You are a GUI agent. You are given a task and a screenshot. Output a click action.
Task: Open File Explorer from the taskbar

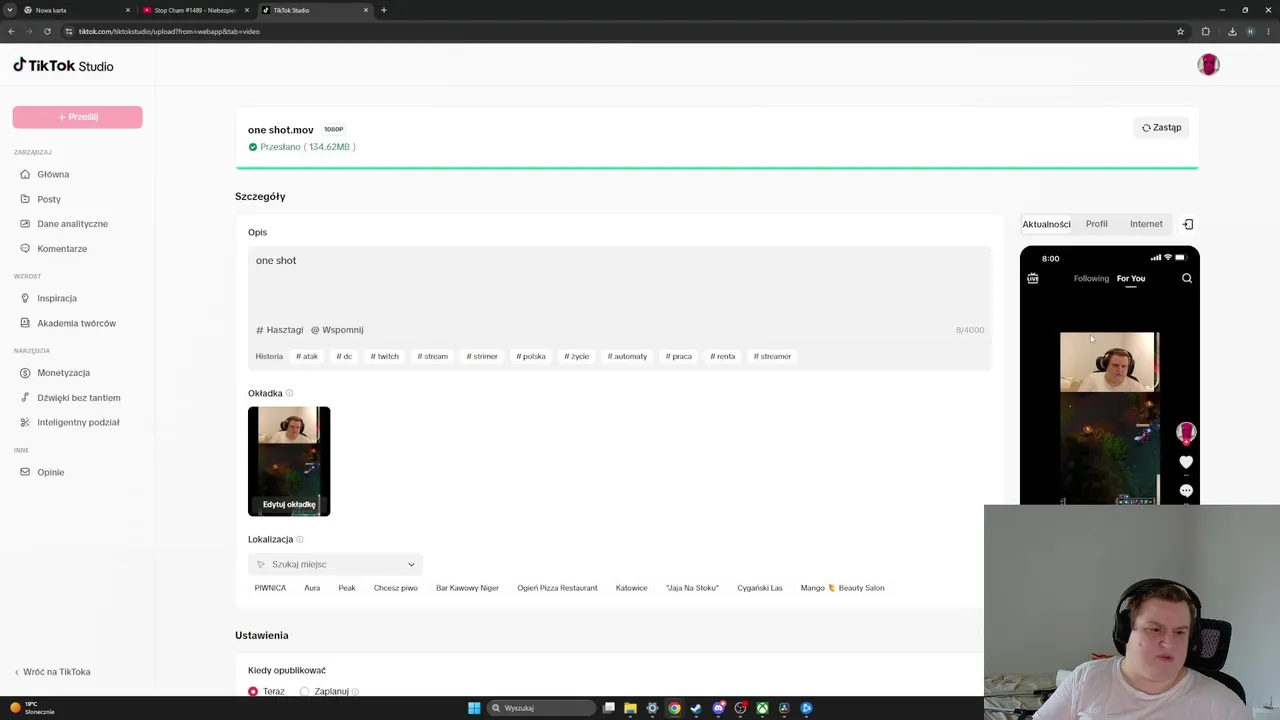coord(630,708)
